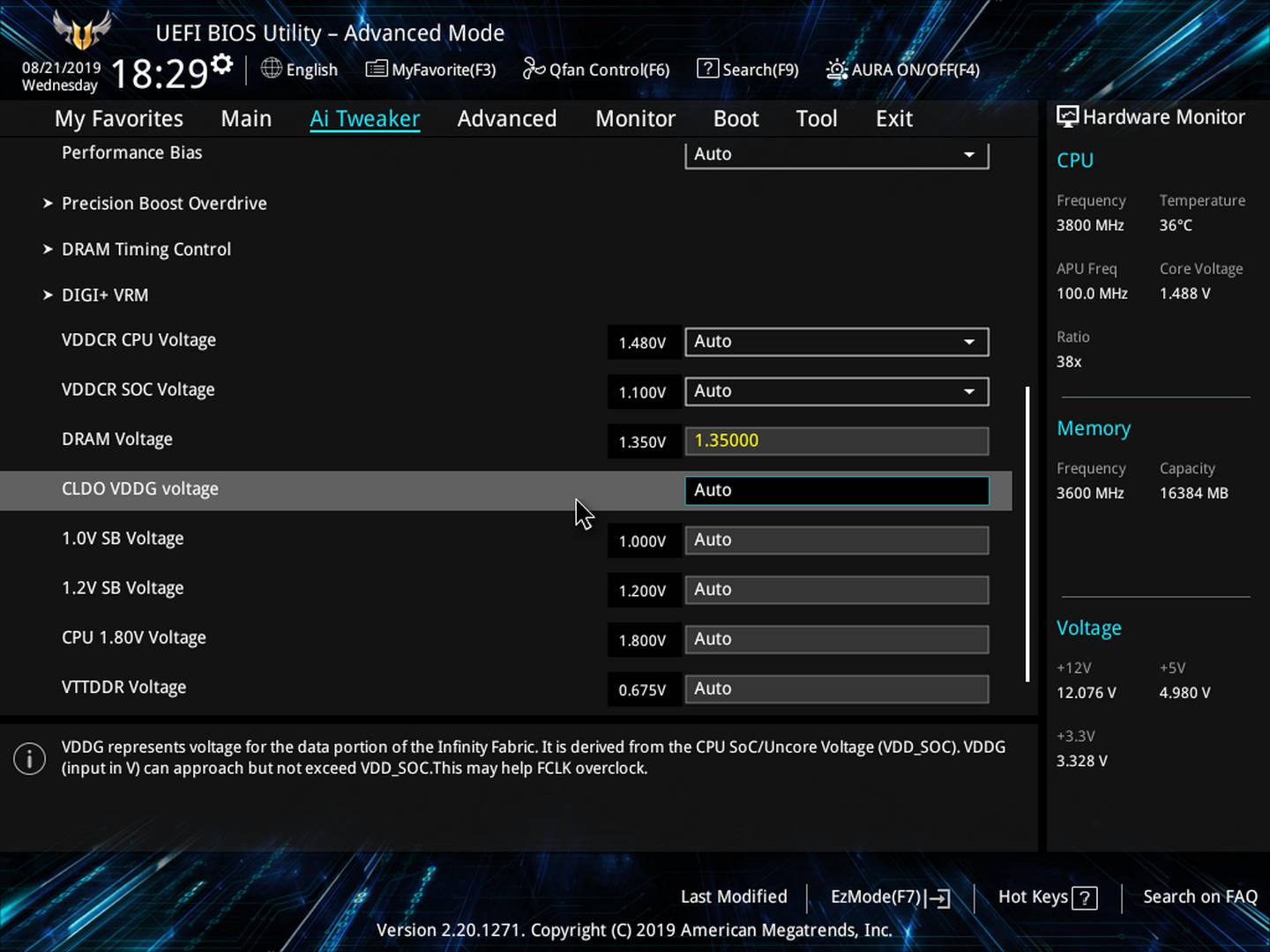Open Qfan Control fan icon
The height and width of the screenshot is (952, 1270).
pyautogui.click(x=534, y=69)
